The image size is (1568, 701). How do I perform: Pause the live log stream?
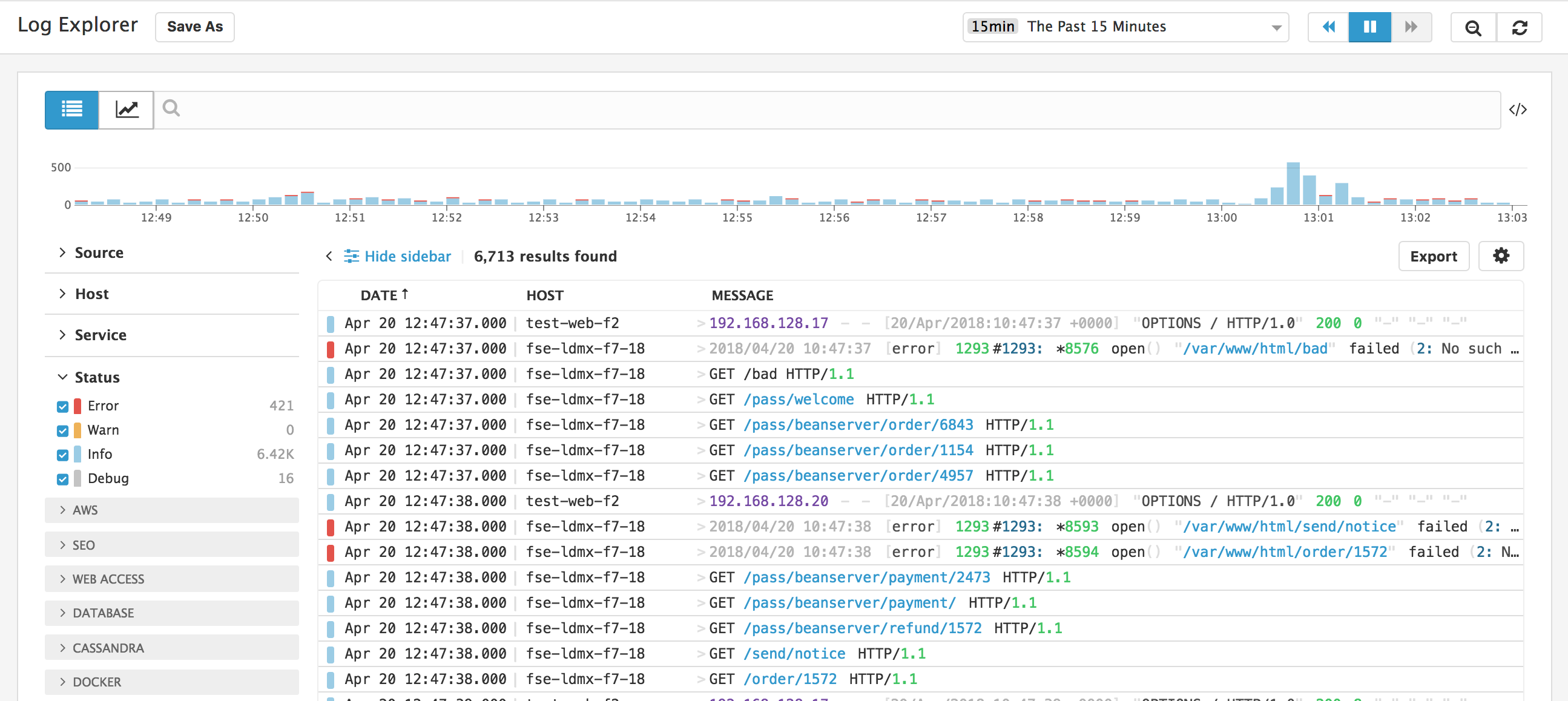click(1369, 27)
